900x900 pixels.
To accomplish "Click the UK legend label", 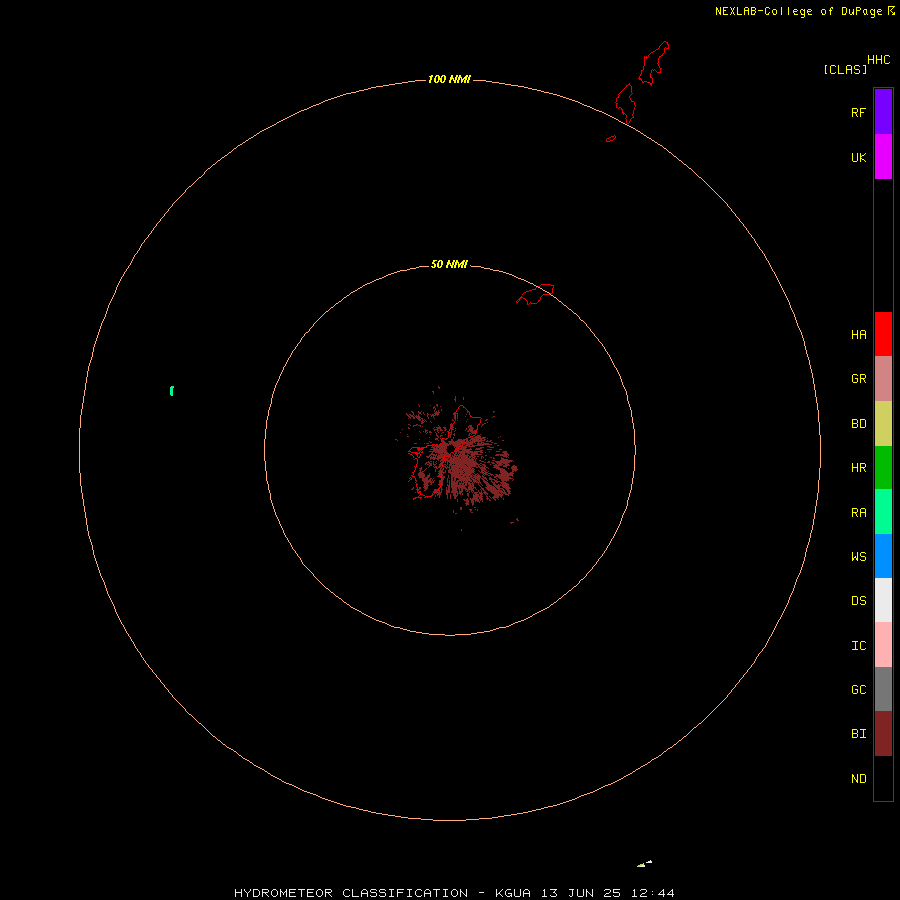I will click(858, 157).
